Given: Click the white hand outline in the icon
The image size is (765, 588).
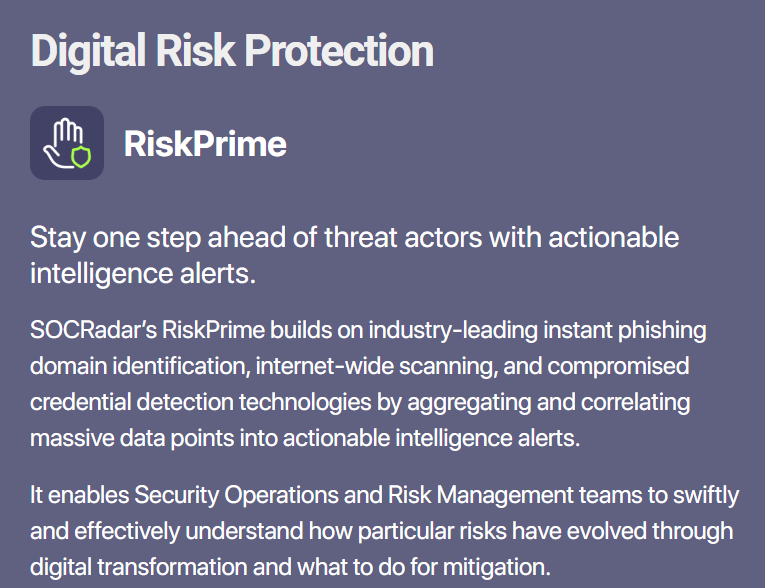Looking at the screenshot, I should coord(62,143).
